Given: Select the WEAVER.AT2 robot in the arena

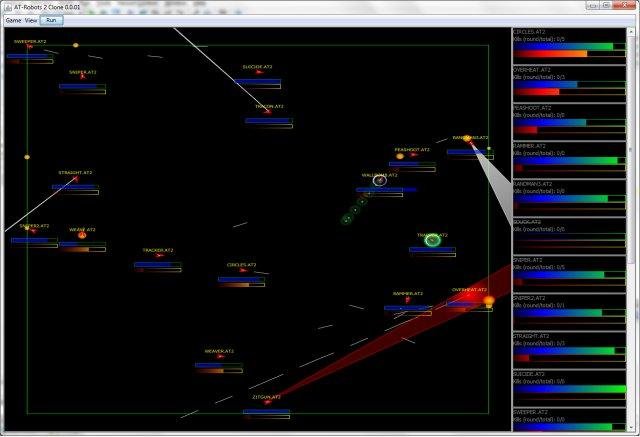Looking at the screenshot, I should (220, 356).
